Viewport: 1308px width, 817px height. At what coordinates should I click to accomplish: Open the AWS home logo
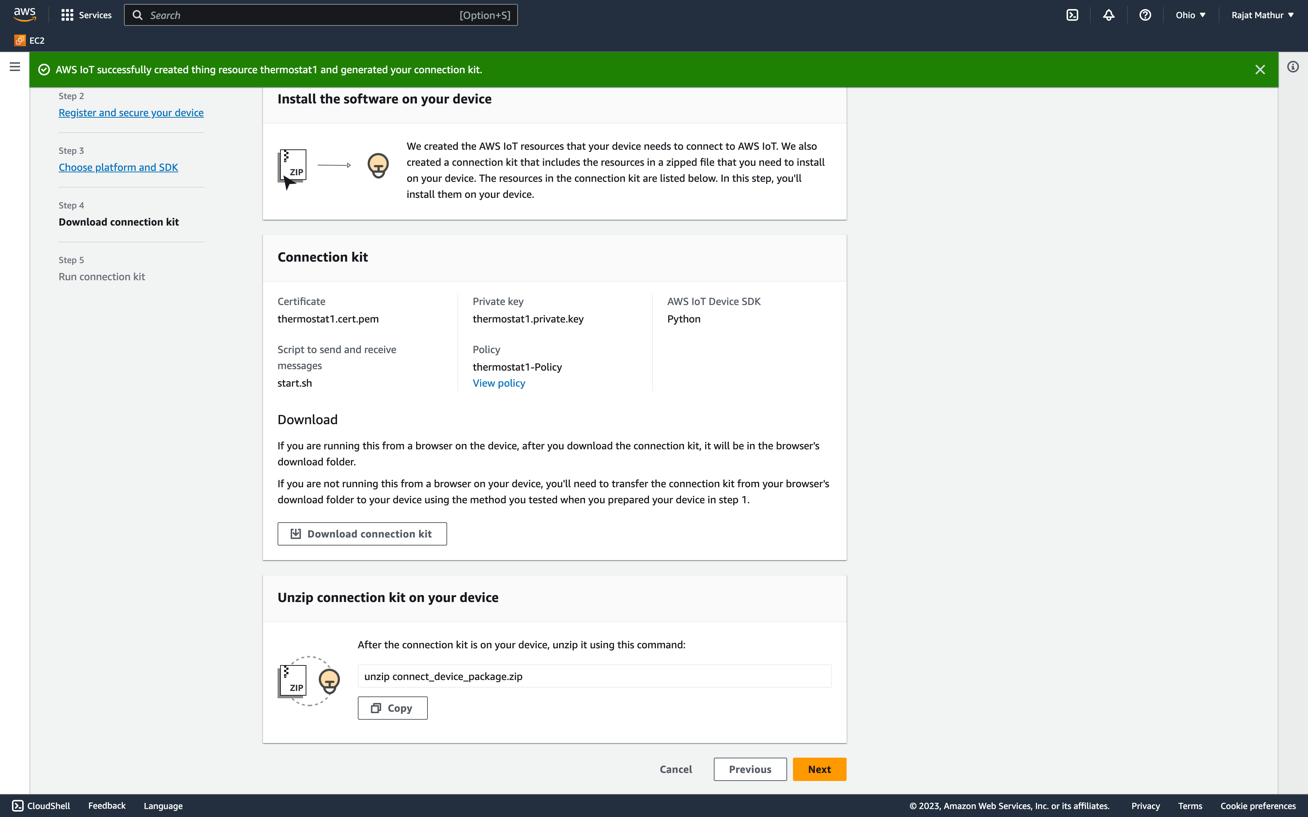click(x=25, y=14)
